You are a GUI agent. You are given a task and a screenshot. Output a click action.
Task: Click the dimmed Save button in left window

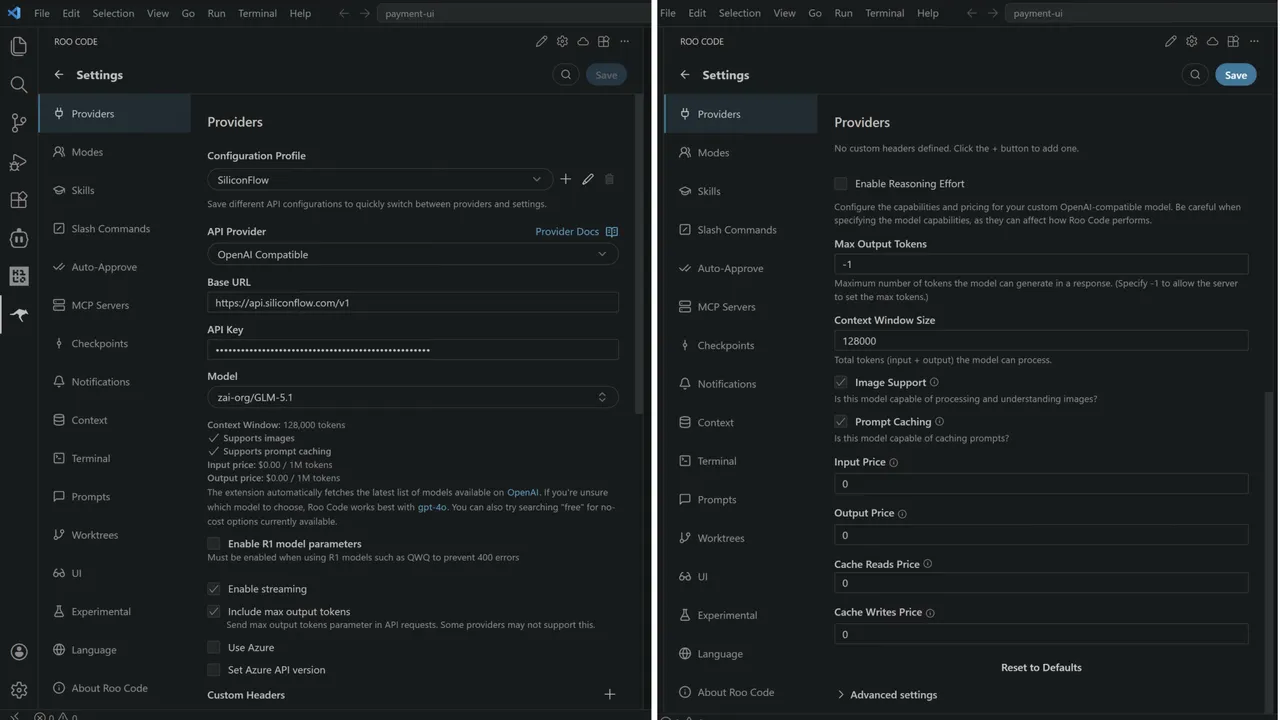tap(606, 75)
